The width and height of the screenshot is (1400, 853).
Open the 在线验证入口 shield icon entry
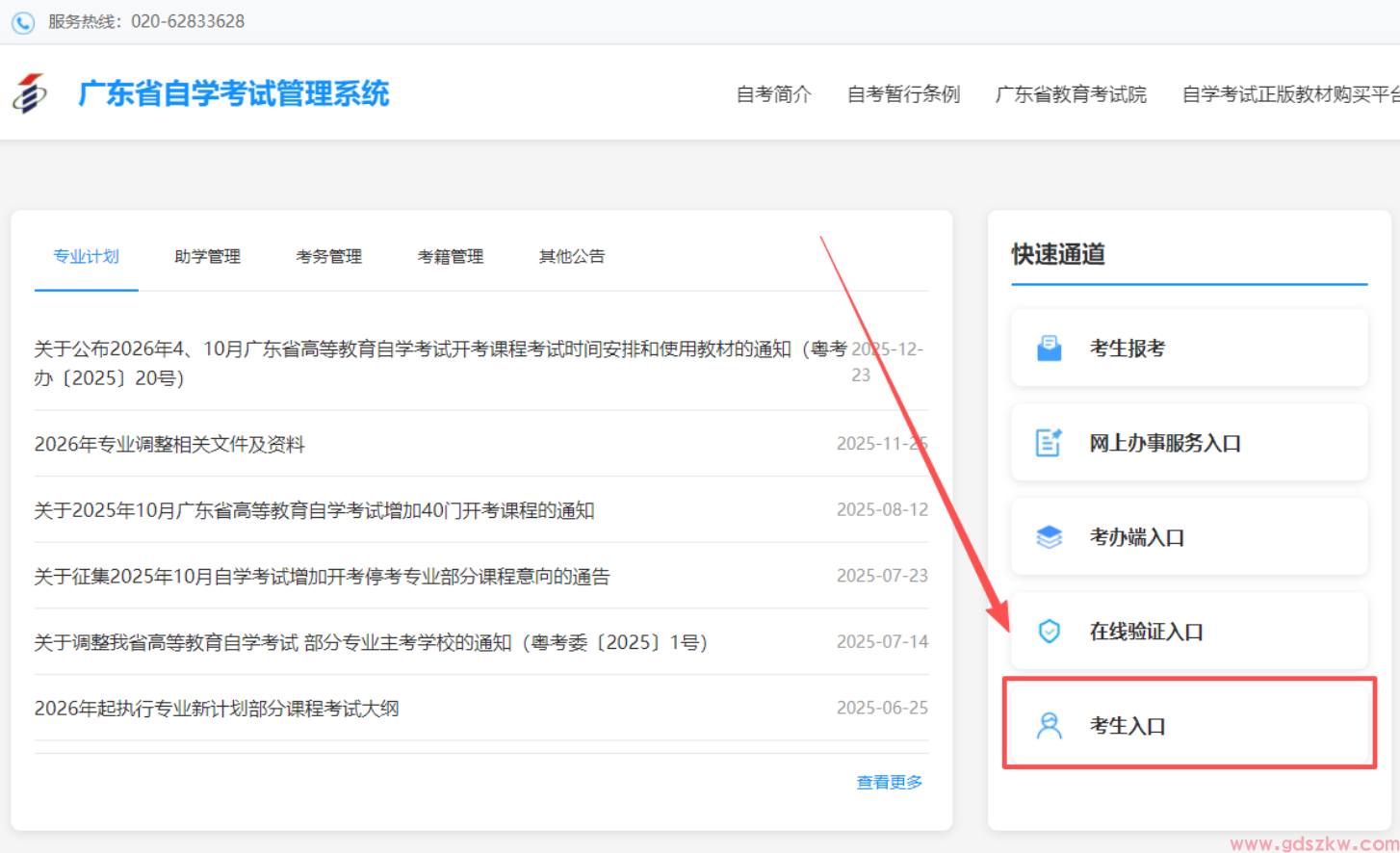pos(1050,630)
